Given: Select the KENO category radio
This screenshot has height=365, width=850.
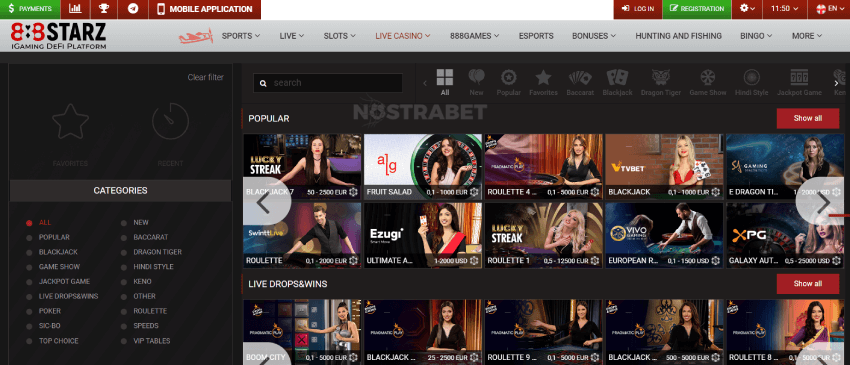Looking at the screenshot, I should pos(124,282).
